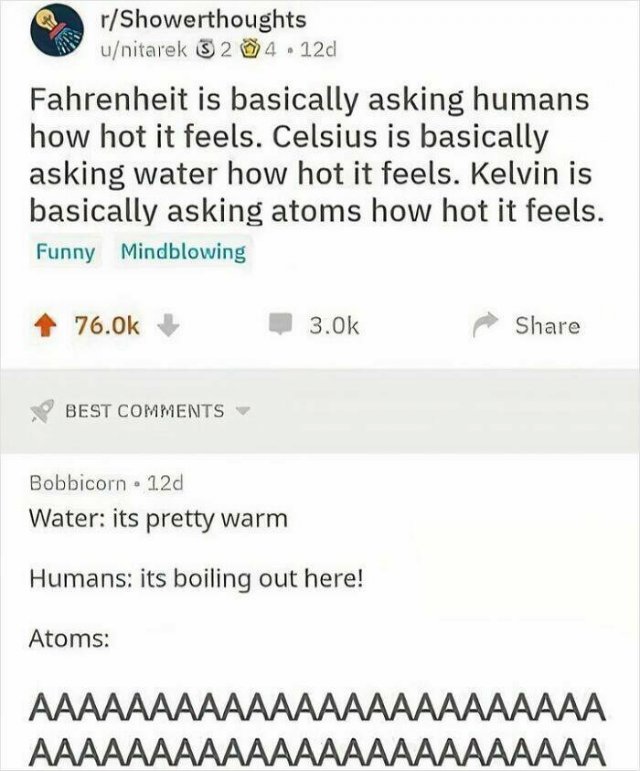
Task: Click the comment text 'Water: its pretty warm'
Action: [158, 520]
